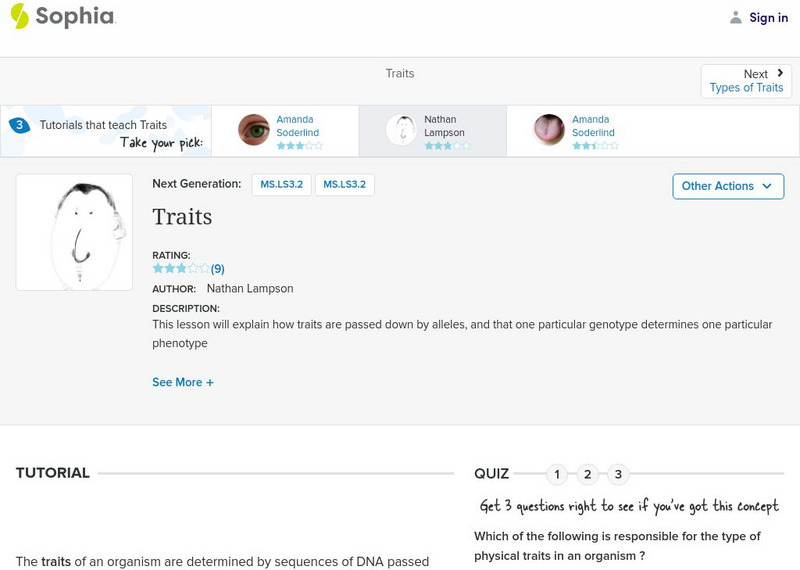Click the TUTORIAL section heading

click(x=53, y=473)
